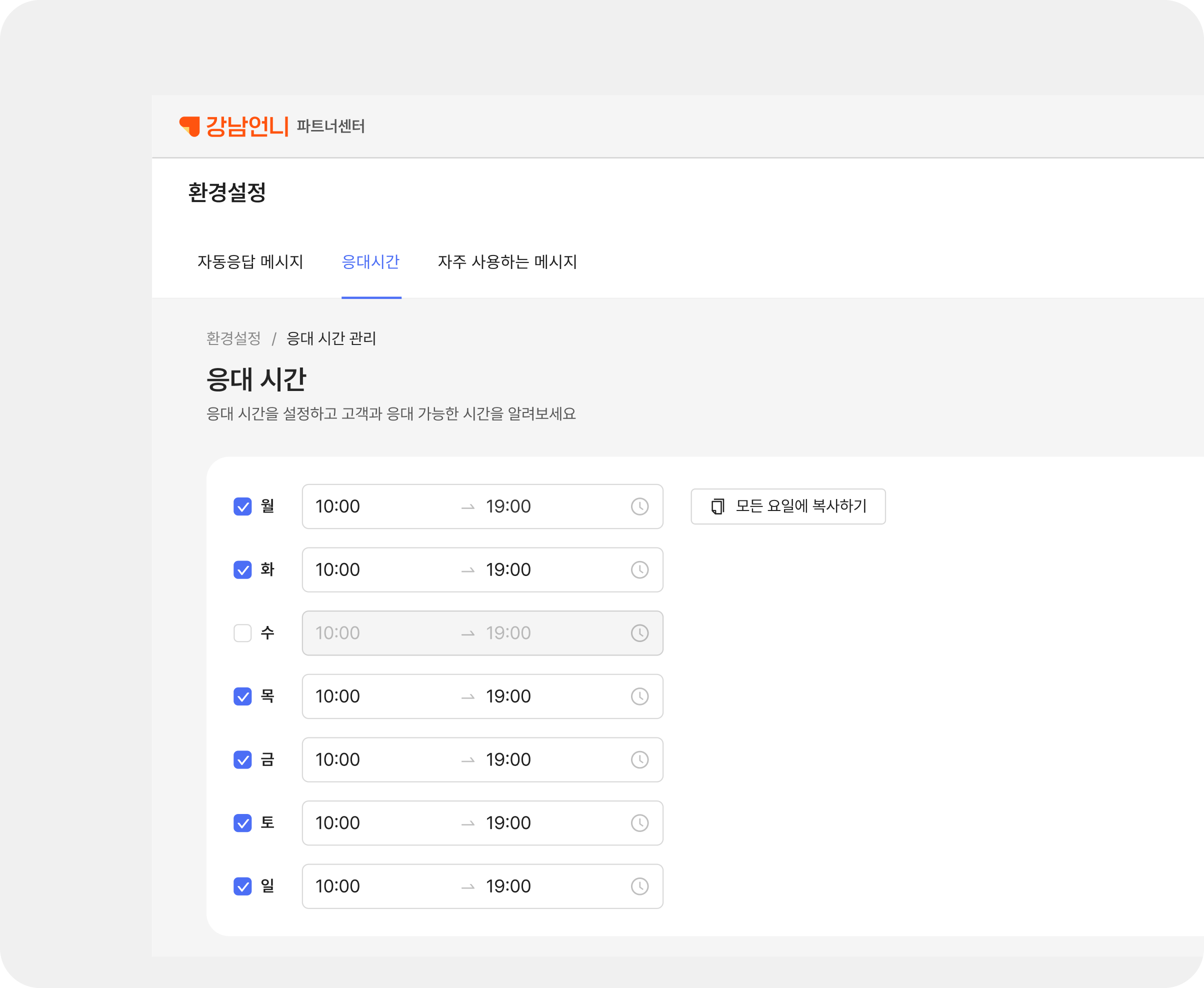Click the Friday row clock icon
Screen dimensions: 1204x988
[x=639, y=759]
